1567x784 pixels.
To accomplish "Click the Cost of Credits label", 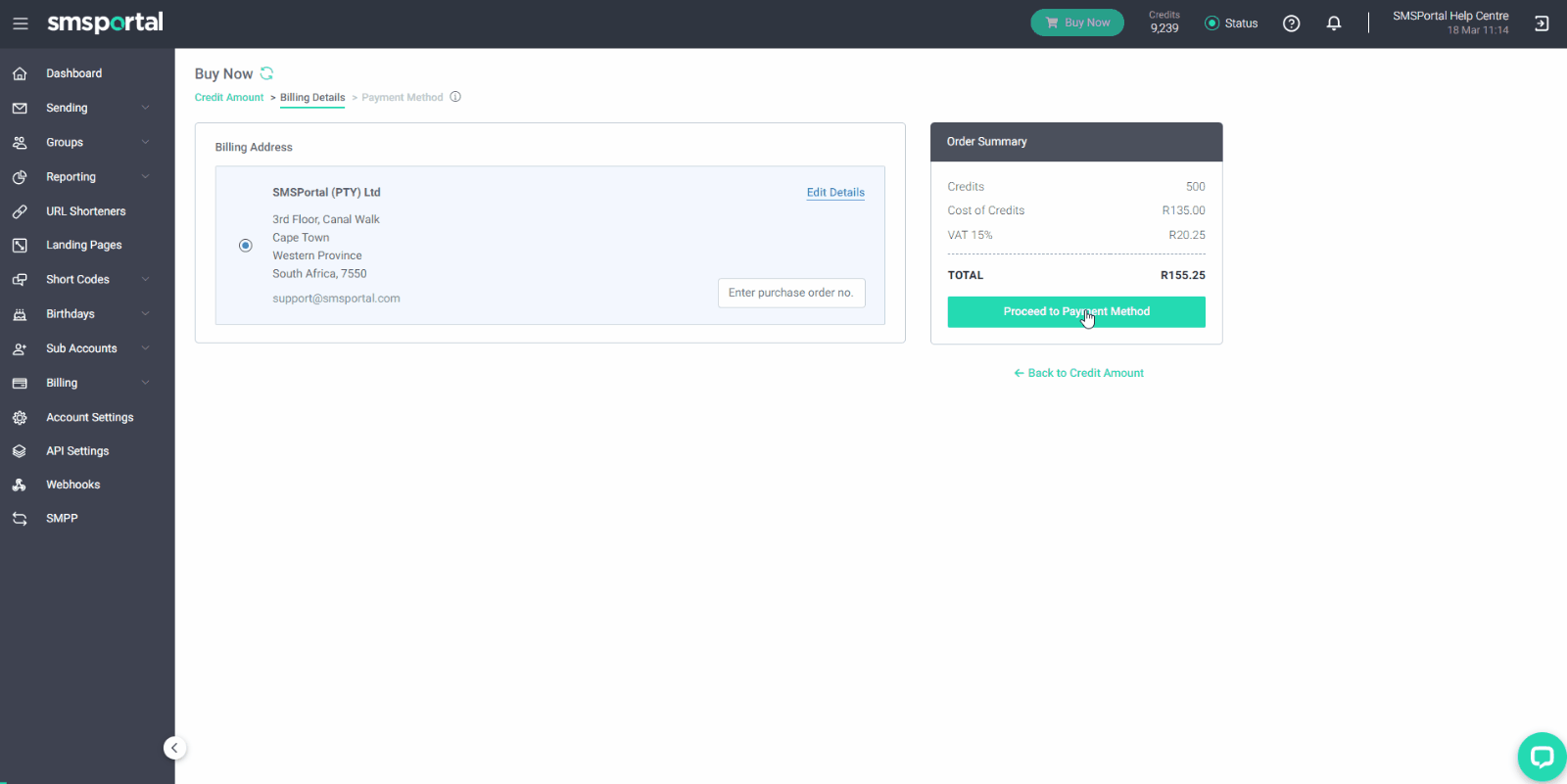I will [986, 210].
